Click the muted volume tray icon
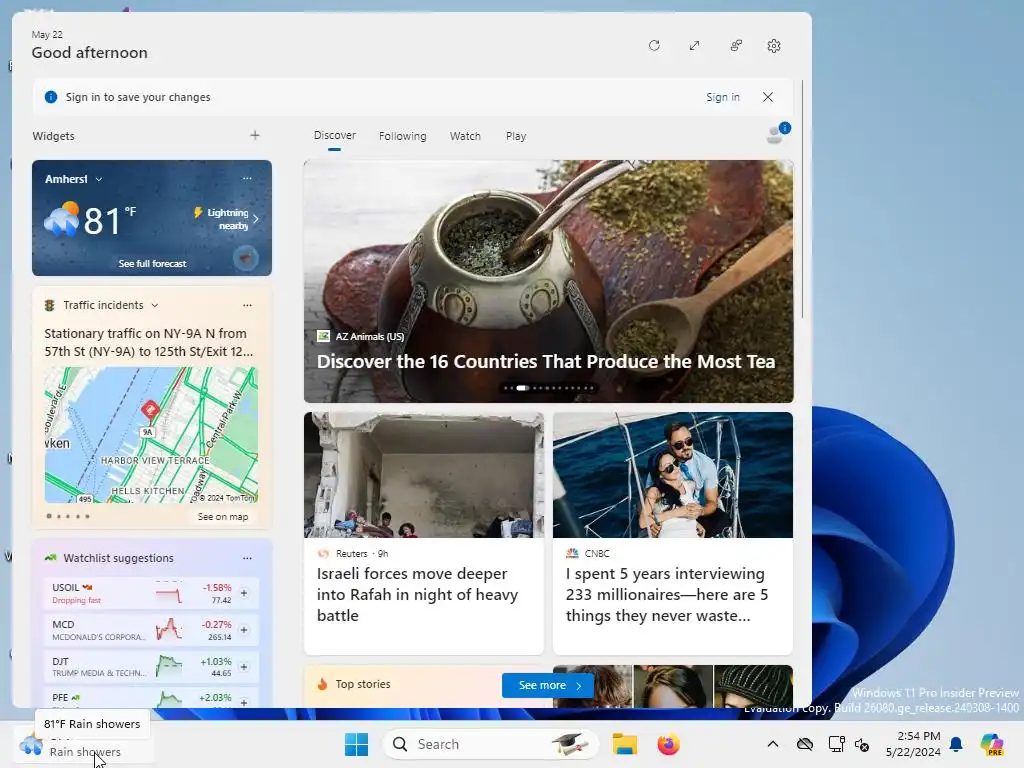 tap(862, 744)
